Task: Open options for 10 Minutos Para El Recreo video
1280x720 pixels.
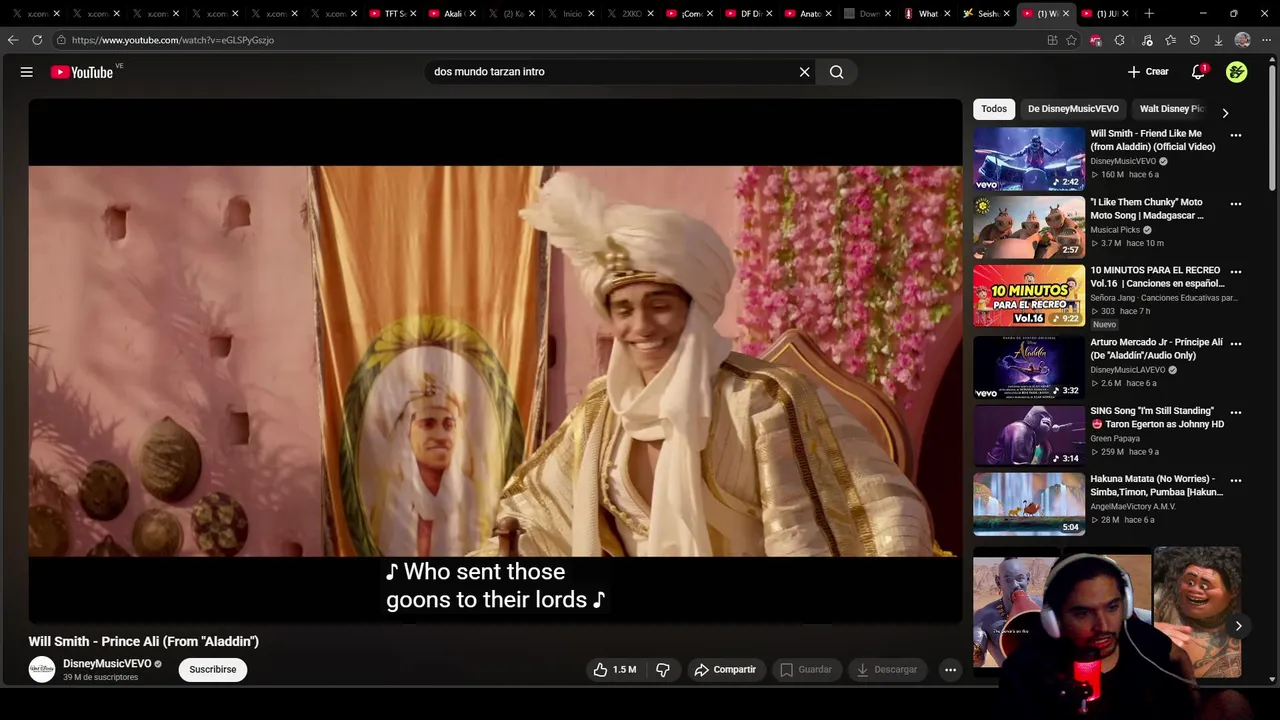Action: click(x=1236, y=272)
